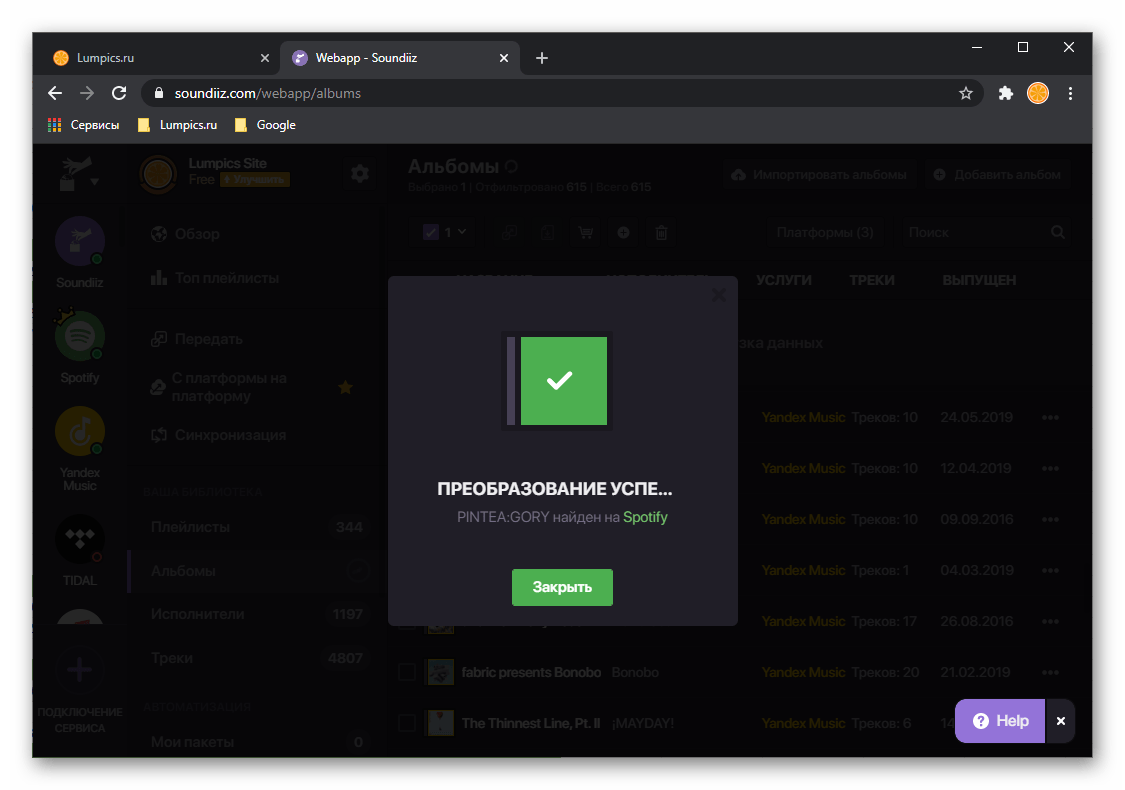Click the search magnifier icon
This screenshot has width=1125, height=790.
(1058, 232)
